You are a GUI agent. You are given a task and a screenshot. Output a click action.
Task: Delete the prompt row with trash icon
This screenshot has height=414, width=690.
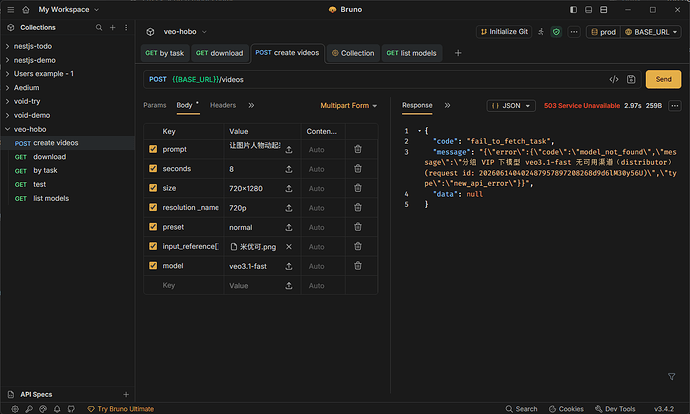point(358,149)
